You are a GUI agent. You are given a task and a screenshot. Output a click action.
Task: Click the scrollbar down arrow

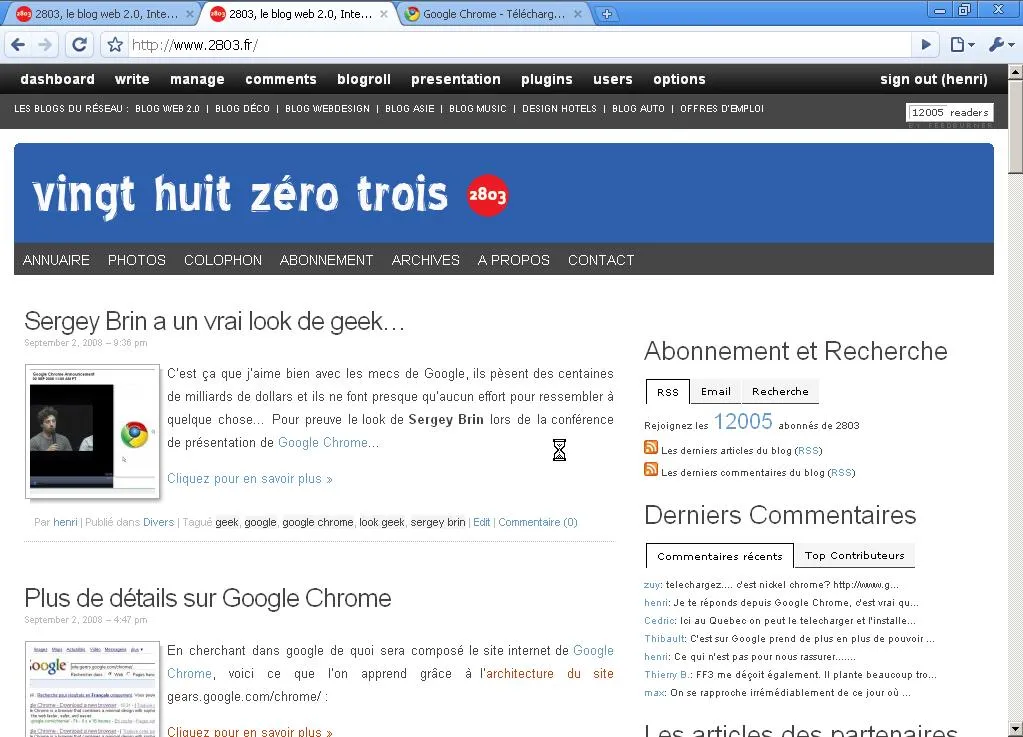point(1015,729)
